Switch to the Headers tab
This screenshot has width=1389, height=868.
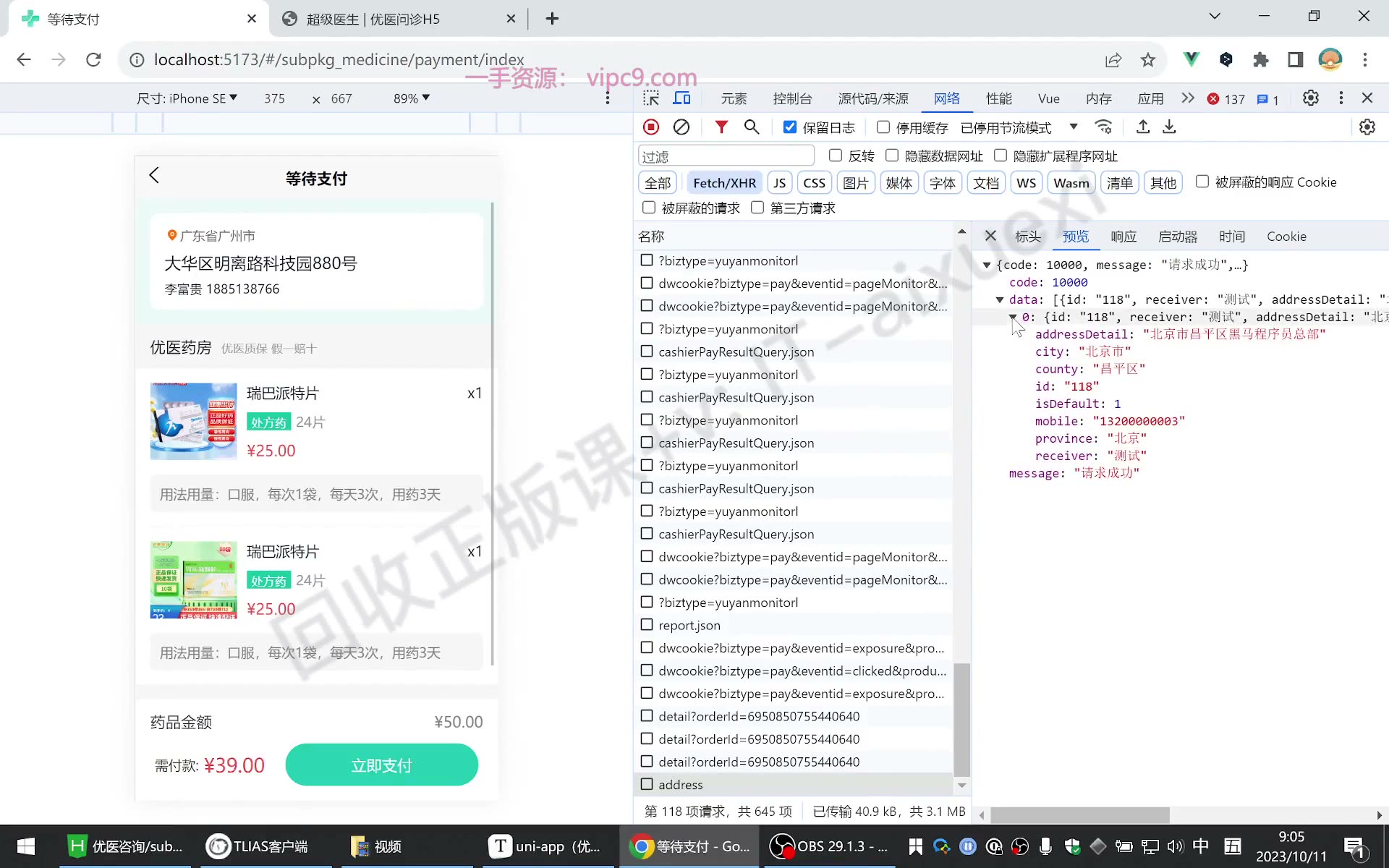(x=1028, y=237)
